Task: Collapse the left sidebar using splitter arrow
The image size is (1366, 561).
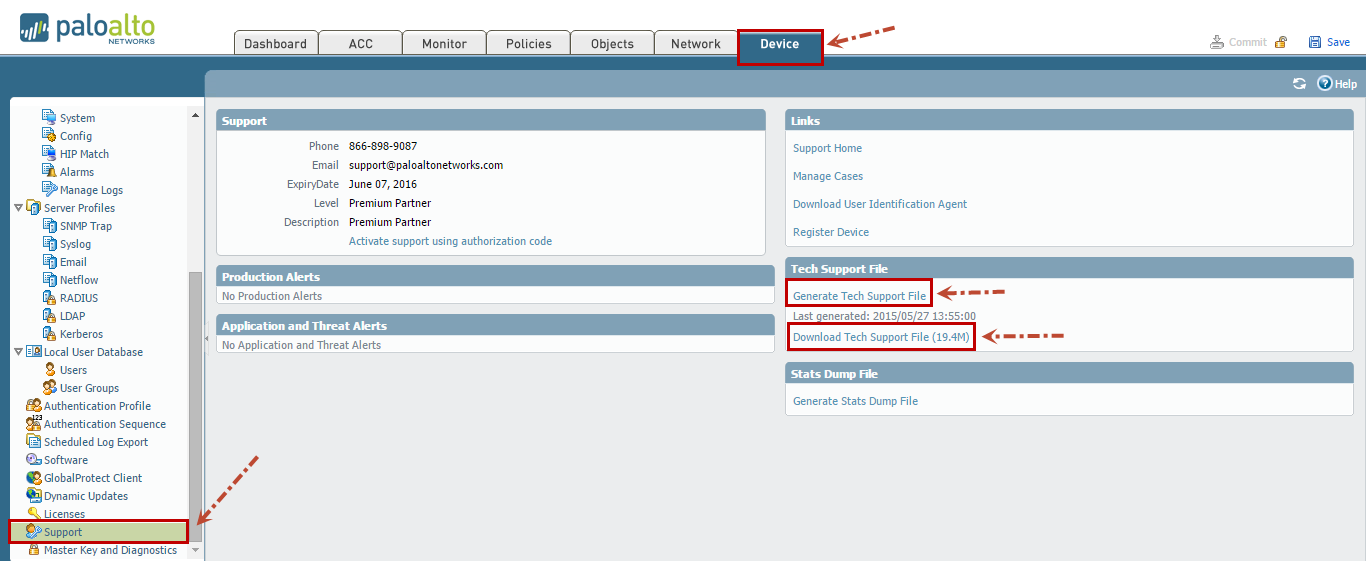Action: click(x=206, y=340)
